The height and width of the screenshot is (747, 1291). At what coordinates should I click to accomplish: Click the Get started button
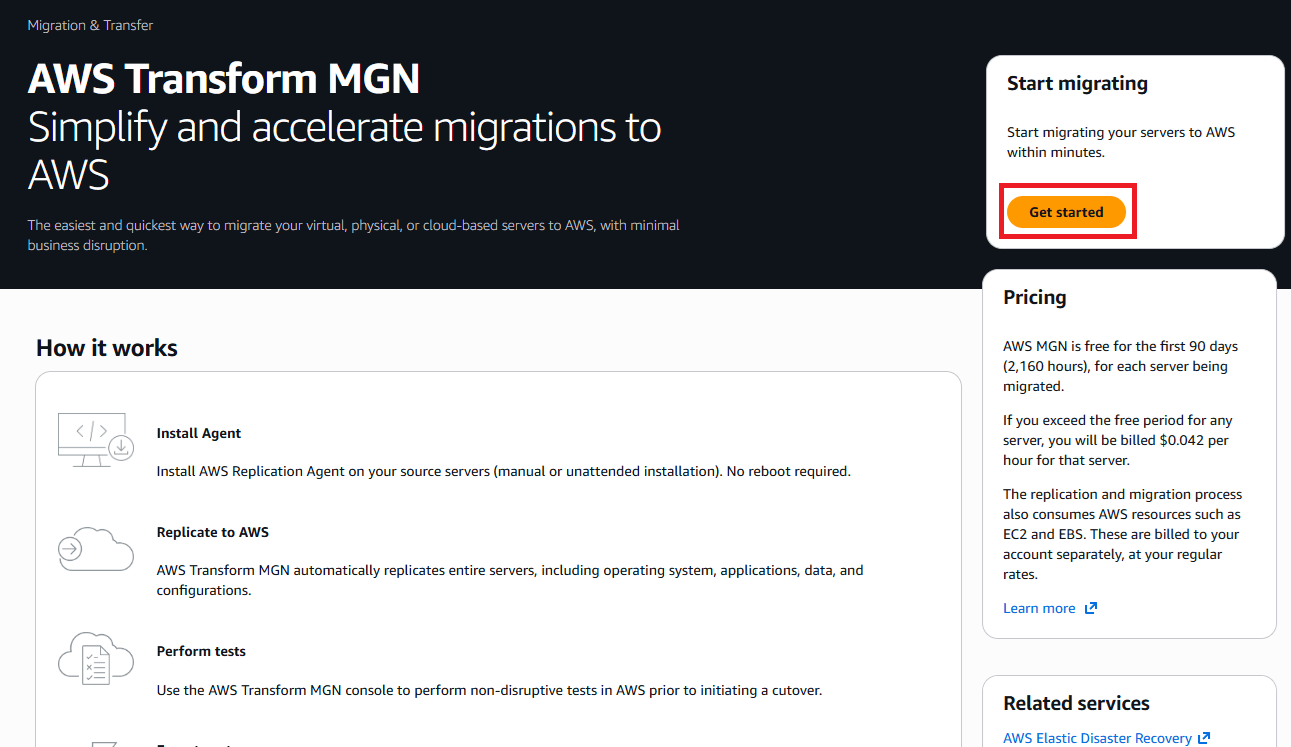click(x=1066, y=212)
